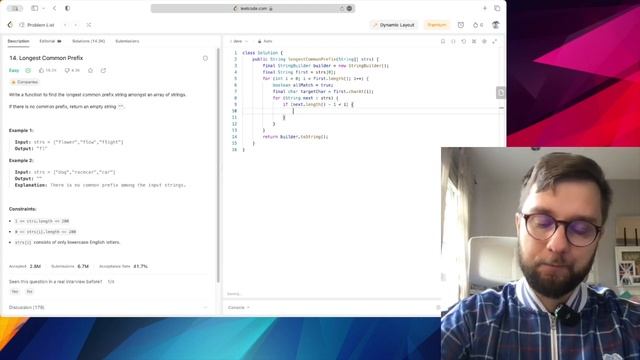Open a new browser tab plus
This screenshot has height=360, width=640.
(x=484, y=8)
